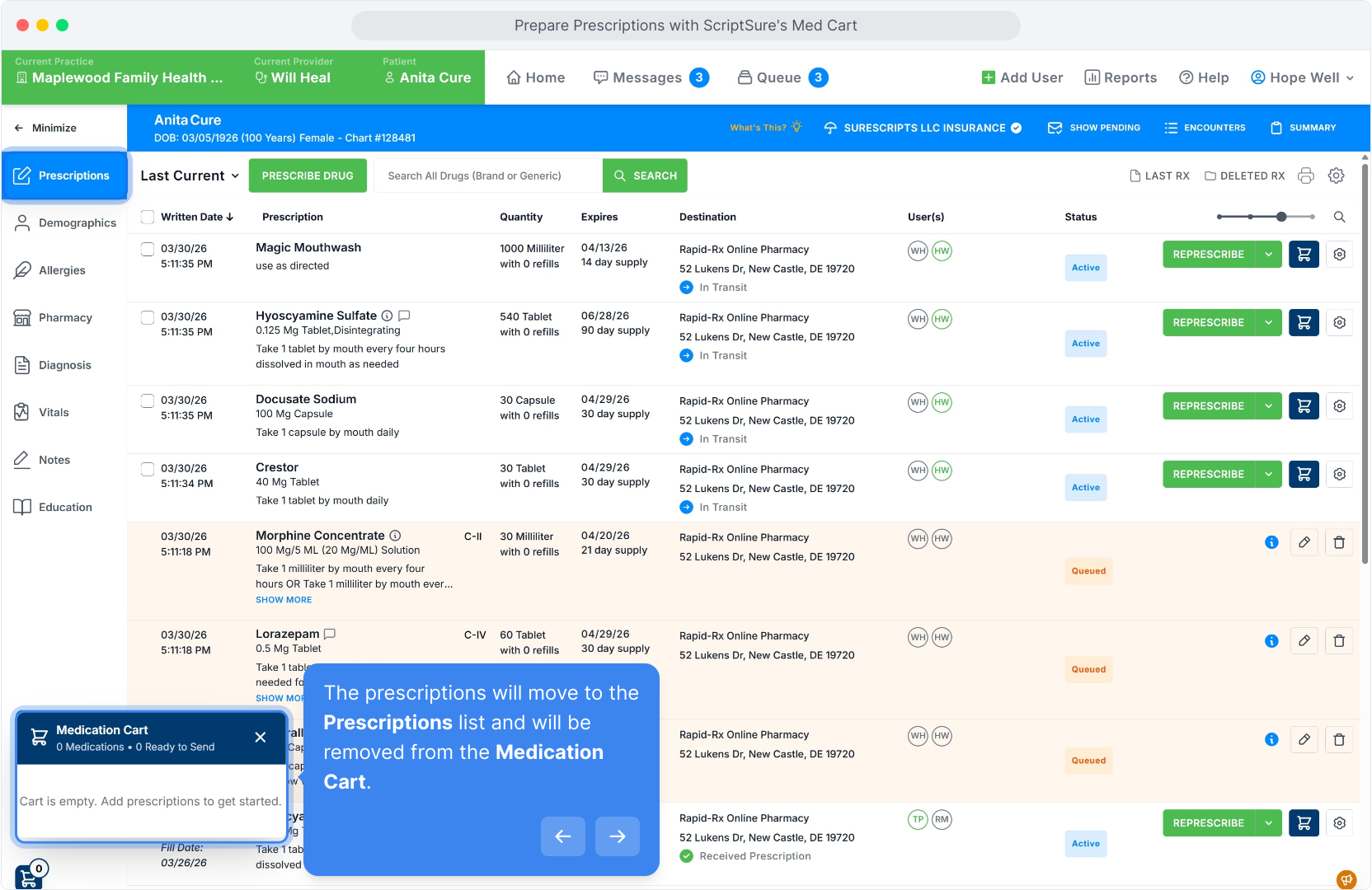Click the green PRESCRIBE DRUG button
The width and height of the screenshot is (1372, 890).
[x=308, y=176]
